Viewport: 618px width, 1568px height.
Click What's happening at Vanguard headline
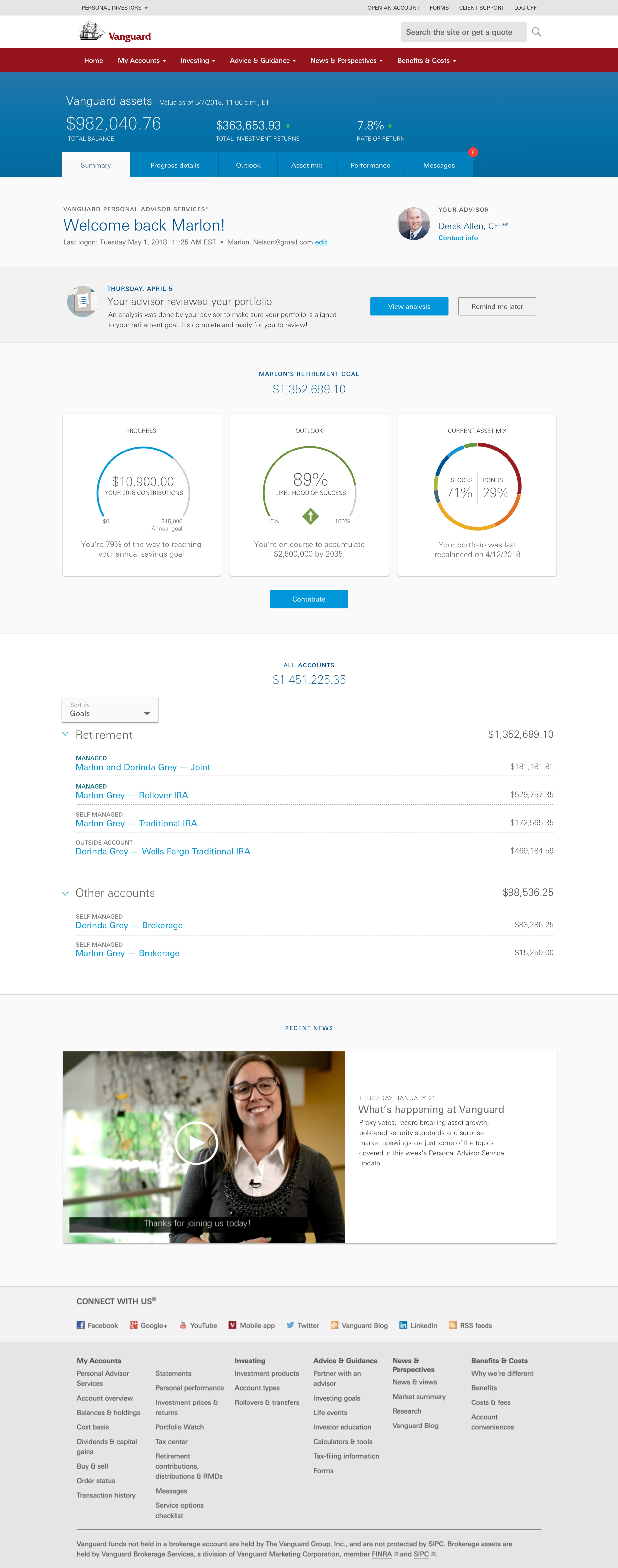point(431,1109)
